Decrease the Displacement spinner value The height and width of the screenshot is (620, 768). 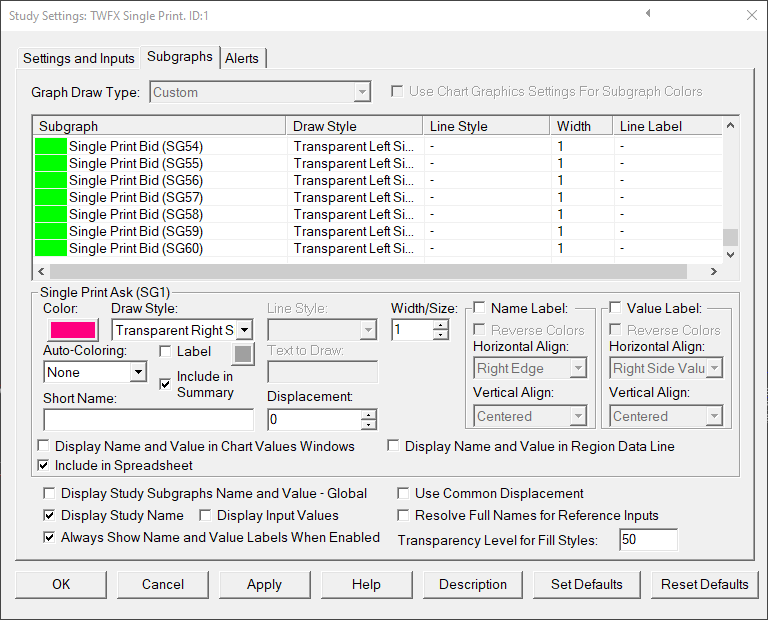[x=368, y=426]
